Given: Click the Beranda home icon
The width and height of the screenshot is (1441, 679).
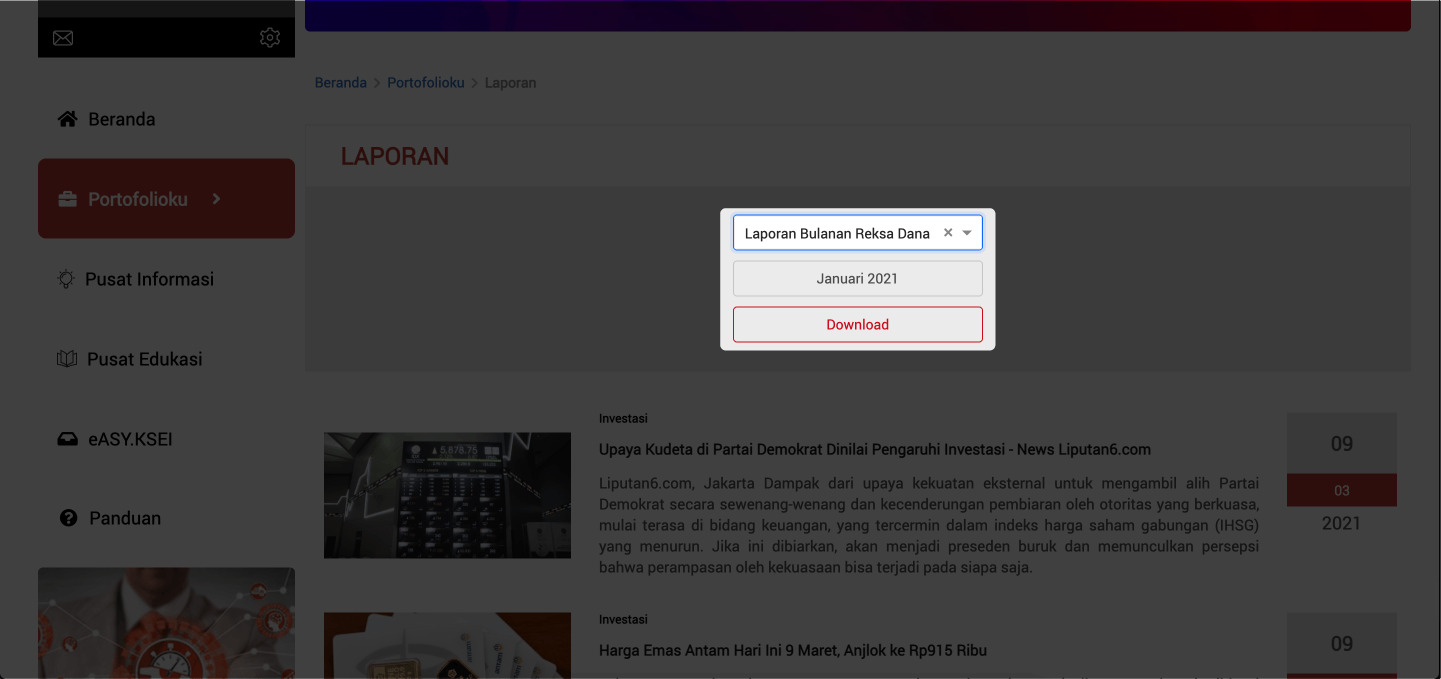Looking at the screenshot, I should point(67,119).
